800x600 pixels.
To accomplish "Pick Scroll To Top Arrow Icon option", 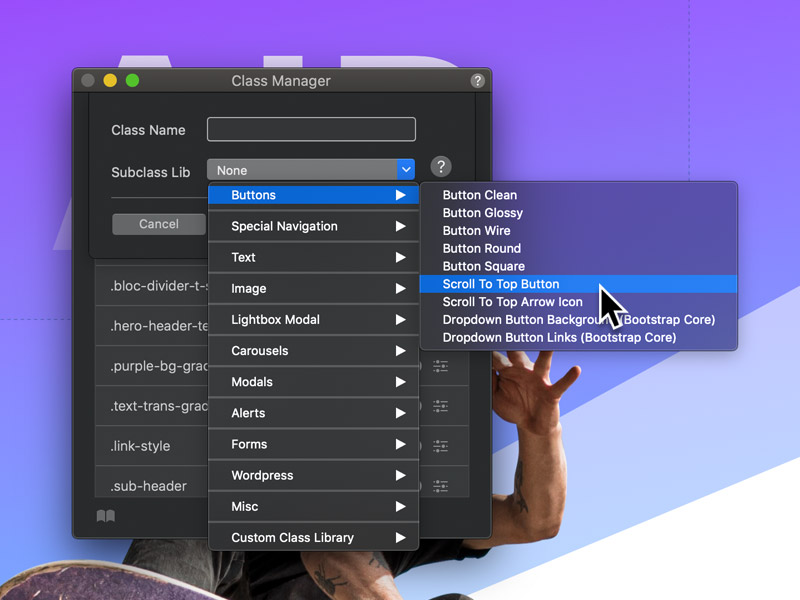I will pos(512,302).
